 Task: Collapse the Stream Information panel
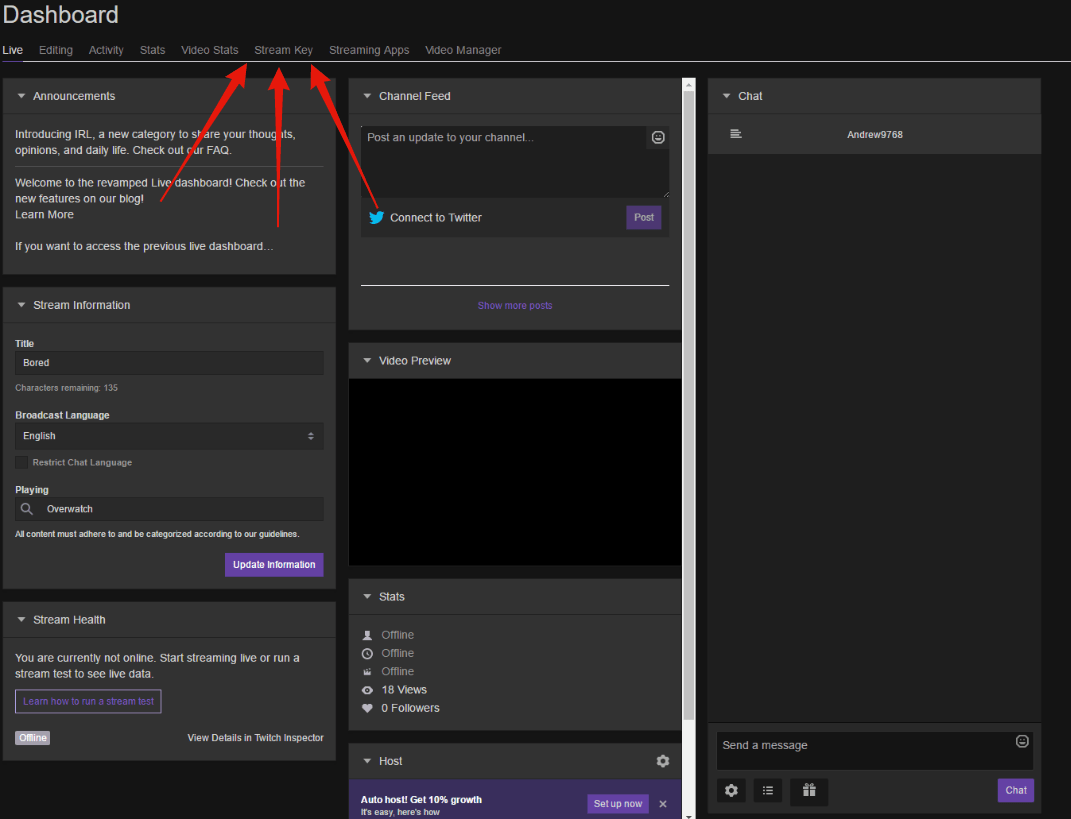(x=22, y=305)
